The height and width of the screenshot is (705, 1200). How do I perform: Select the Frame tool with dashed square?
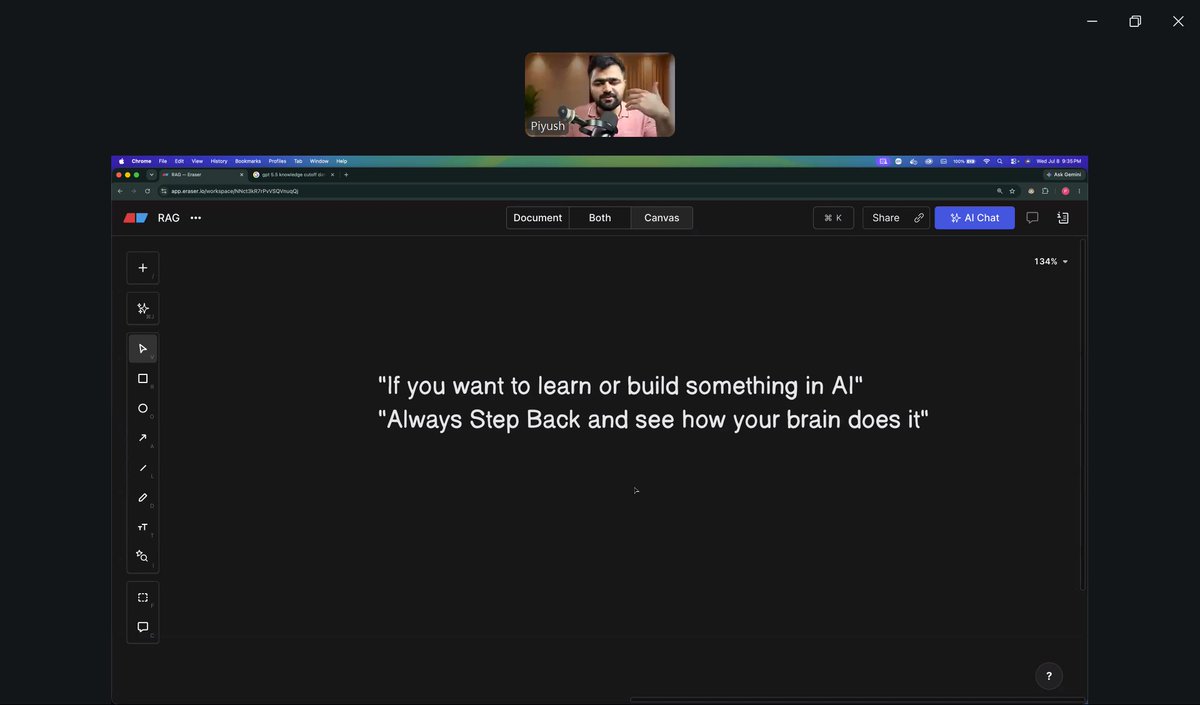point(142,597)
